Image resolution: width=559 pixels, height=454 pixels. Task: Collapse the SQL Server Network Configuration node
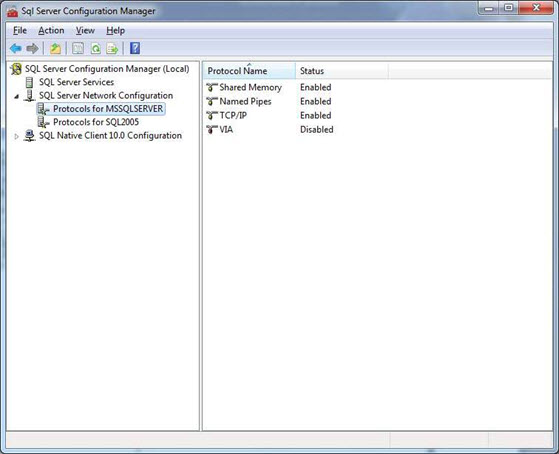pos(16,96)
